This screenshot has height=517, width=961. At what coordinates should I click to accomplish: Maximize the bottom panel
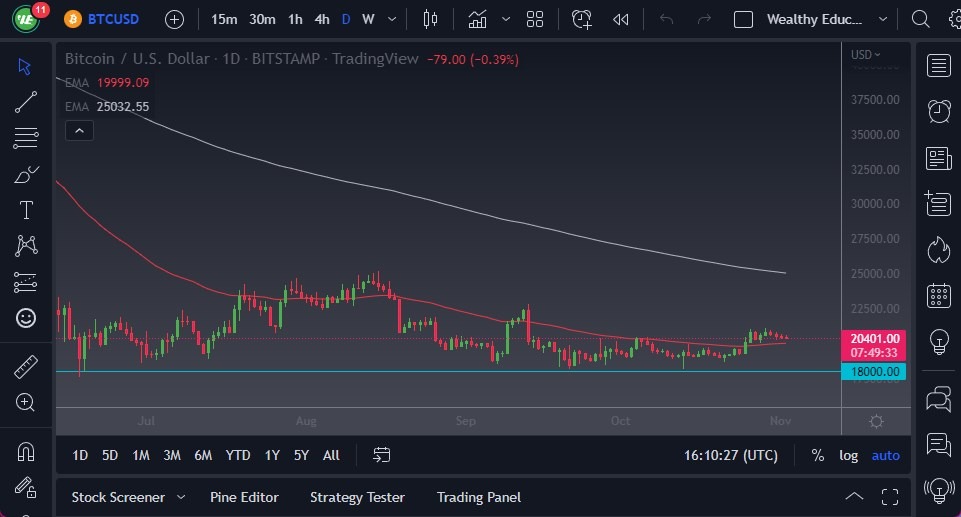[x=890, y=497]
